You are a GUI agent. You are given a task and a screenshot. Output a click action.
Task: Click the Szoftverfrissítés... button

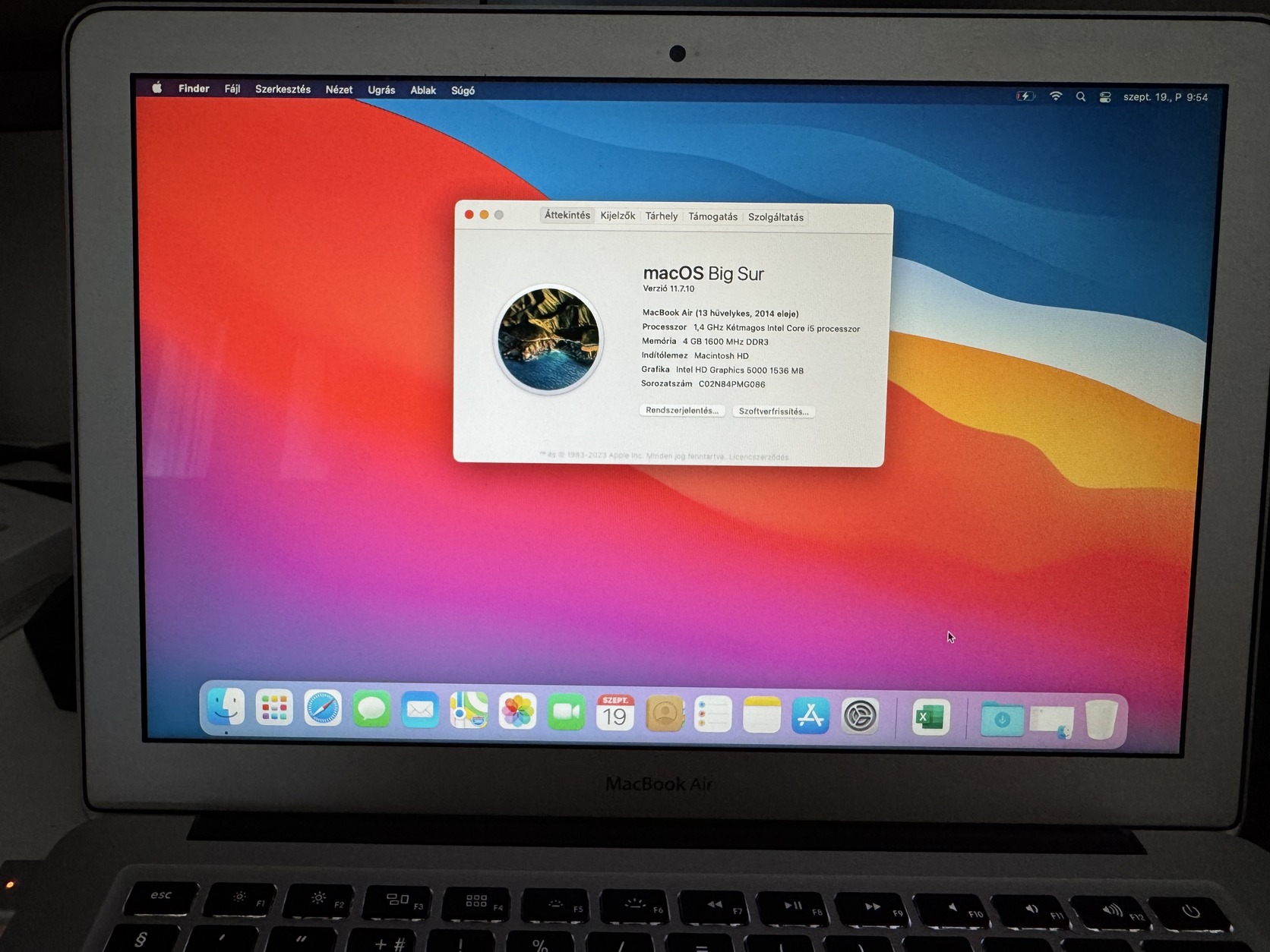click(773, 411)
